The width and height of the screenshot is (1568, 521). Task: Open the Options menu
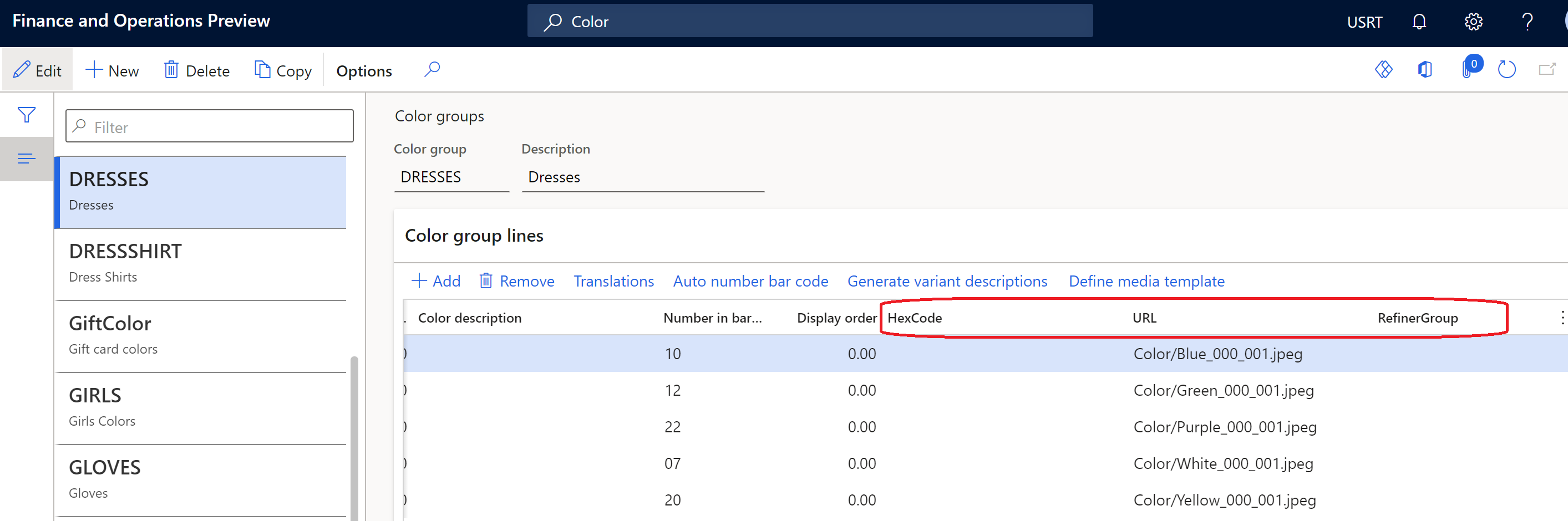point(363,70)
